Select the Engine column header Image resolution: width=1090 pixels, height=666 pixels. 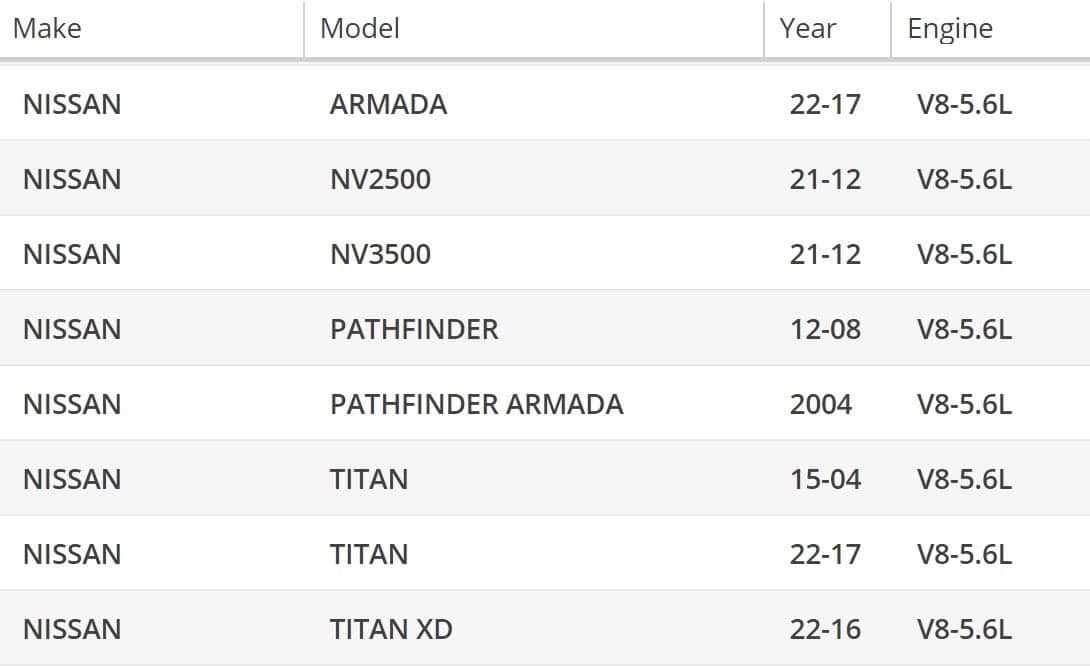pos(950,28)
